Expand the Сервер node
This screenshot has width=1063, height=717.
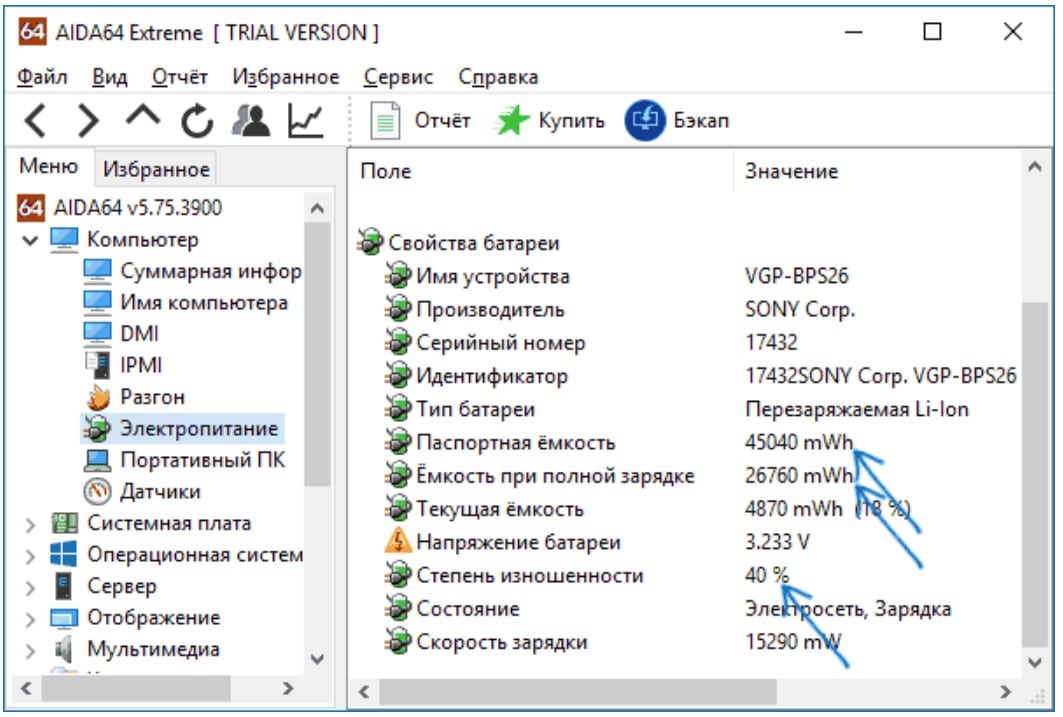pyautogui.click(x=30, y=587)
